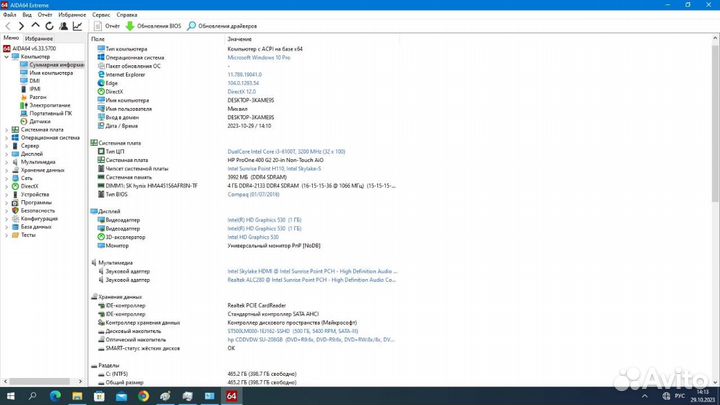Open the Отчёт menu in menu bar
This screenshot has height=405, width=720.
[x=45, y=15]
